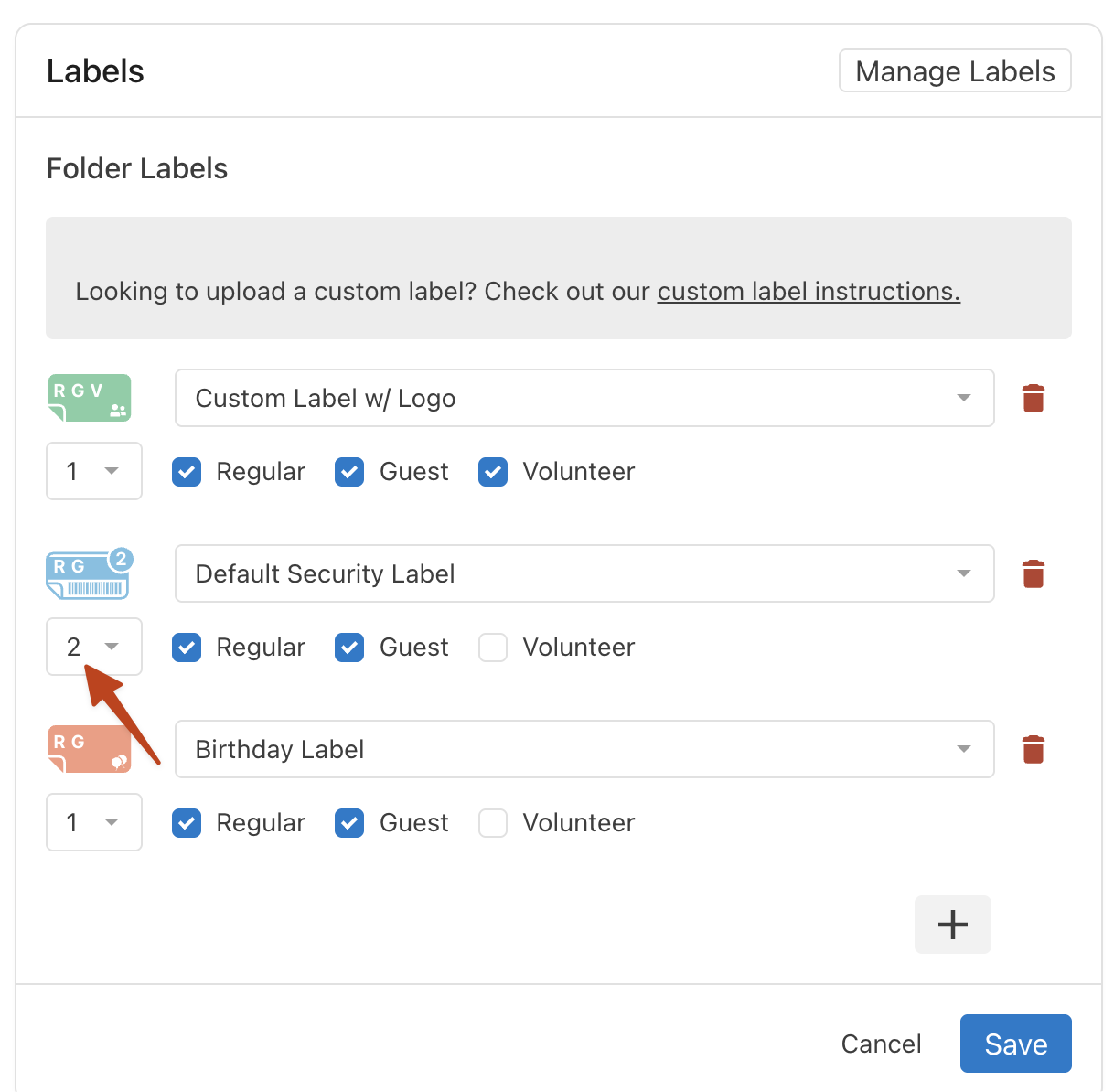
Task: Open quantity dropdown under Custom Label w/ Logo
Action: (x=94, y=471)
